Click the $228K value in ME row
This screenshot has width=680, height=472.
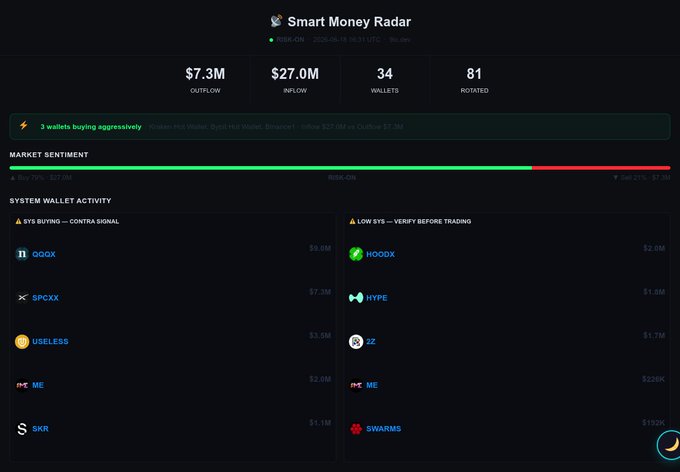654,379
